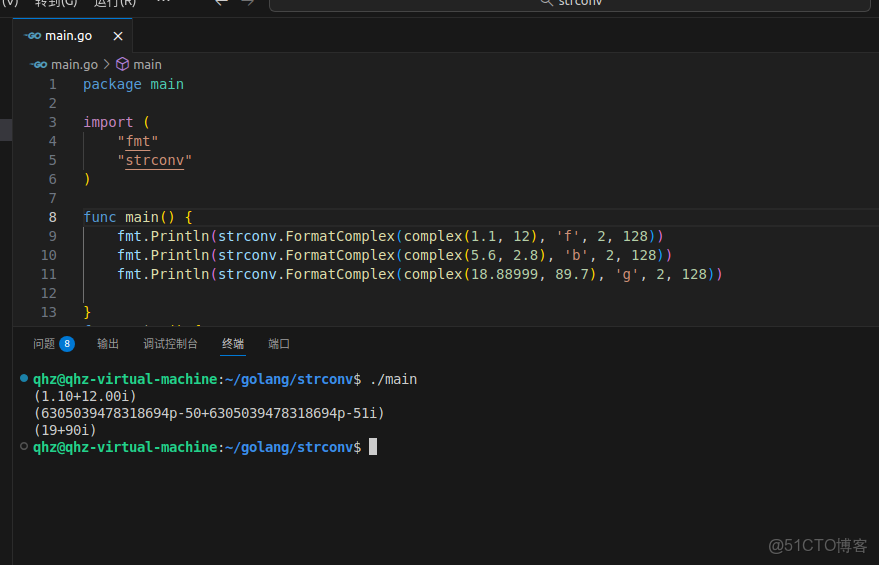The image size is (879, 565).
Task: Switch to the 输出 panel tab
Action: pos(108,344)
